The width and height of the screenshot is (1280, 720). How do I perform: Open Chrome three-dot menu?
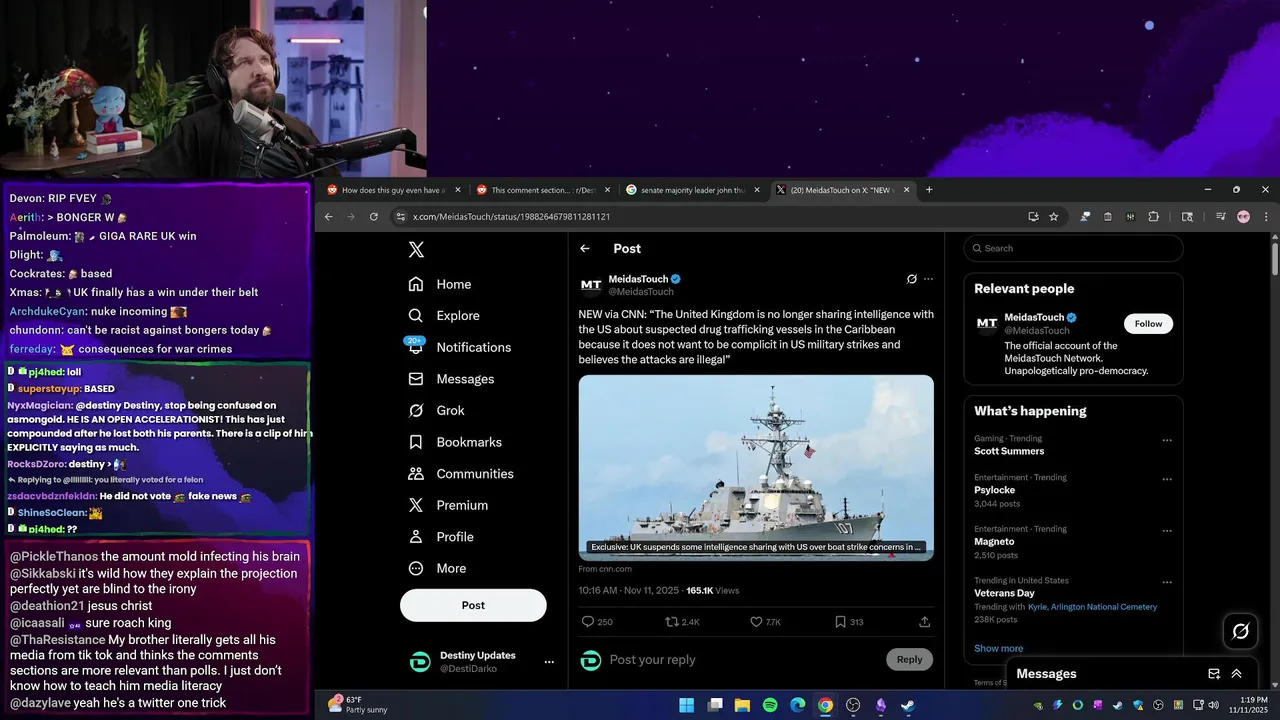tap(1266, 216)
